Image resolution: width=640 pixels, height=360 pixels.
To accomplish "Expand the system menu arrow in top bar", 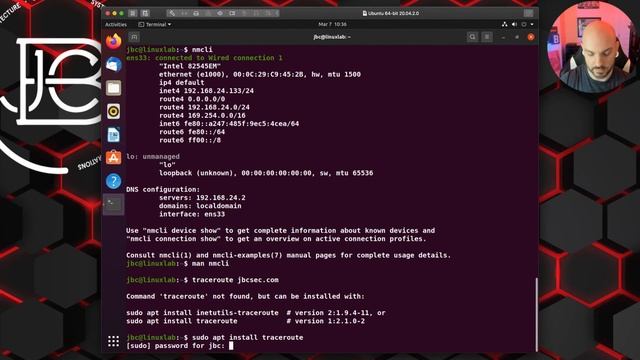I will [532, 24].
